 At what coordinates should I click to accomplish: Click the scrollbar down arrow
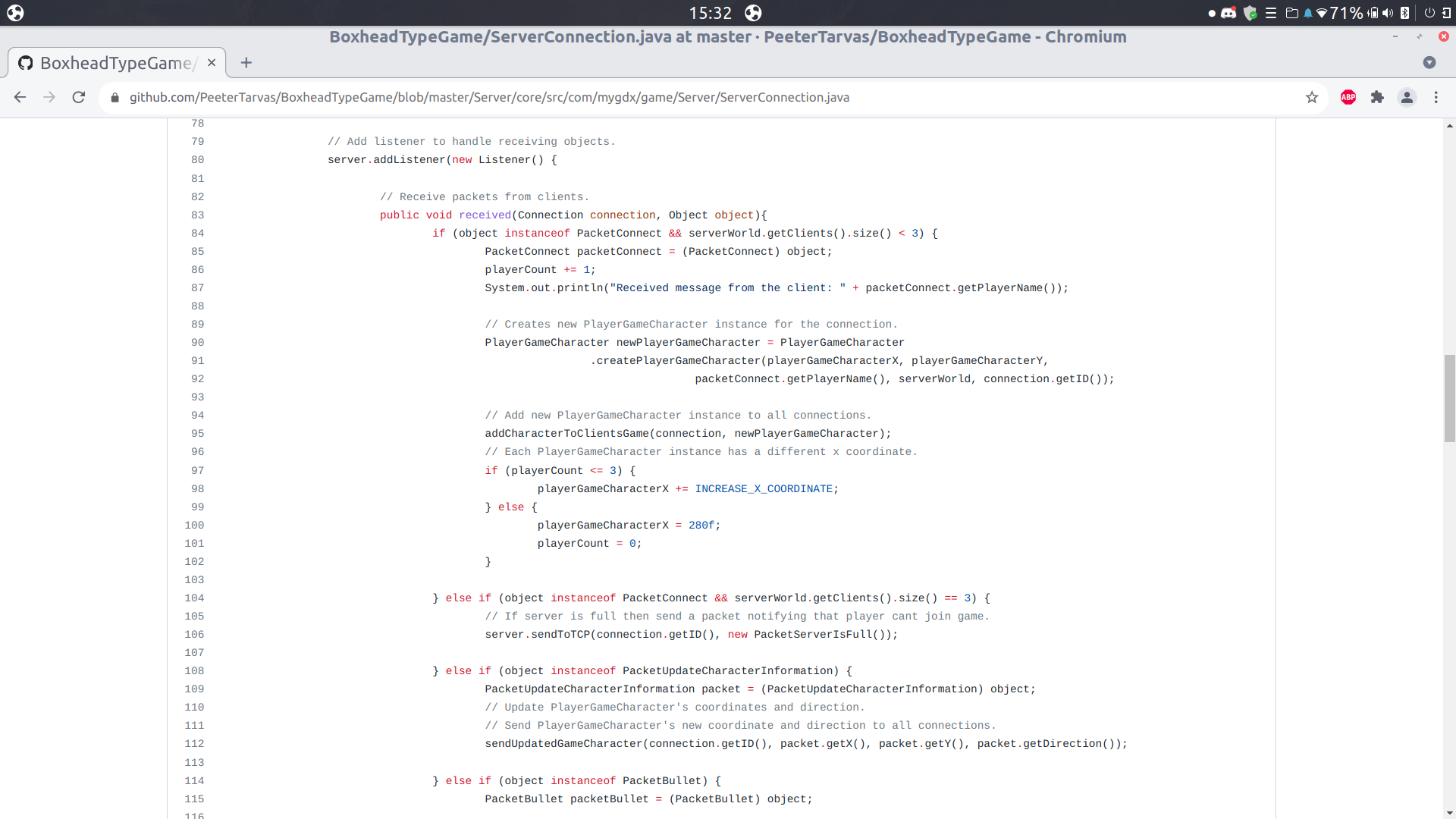pyautogui.click(x=1449, y=813)
